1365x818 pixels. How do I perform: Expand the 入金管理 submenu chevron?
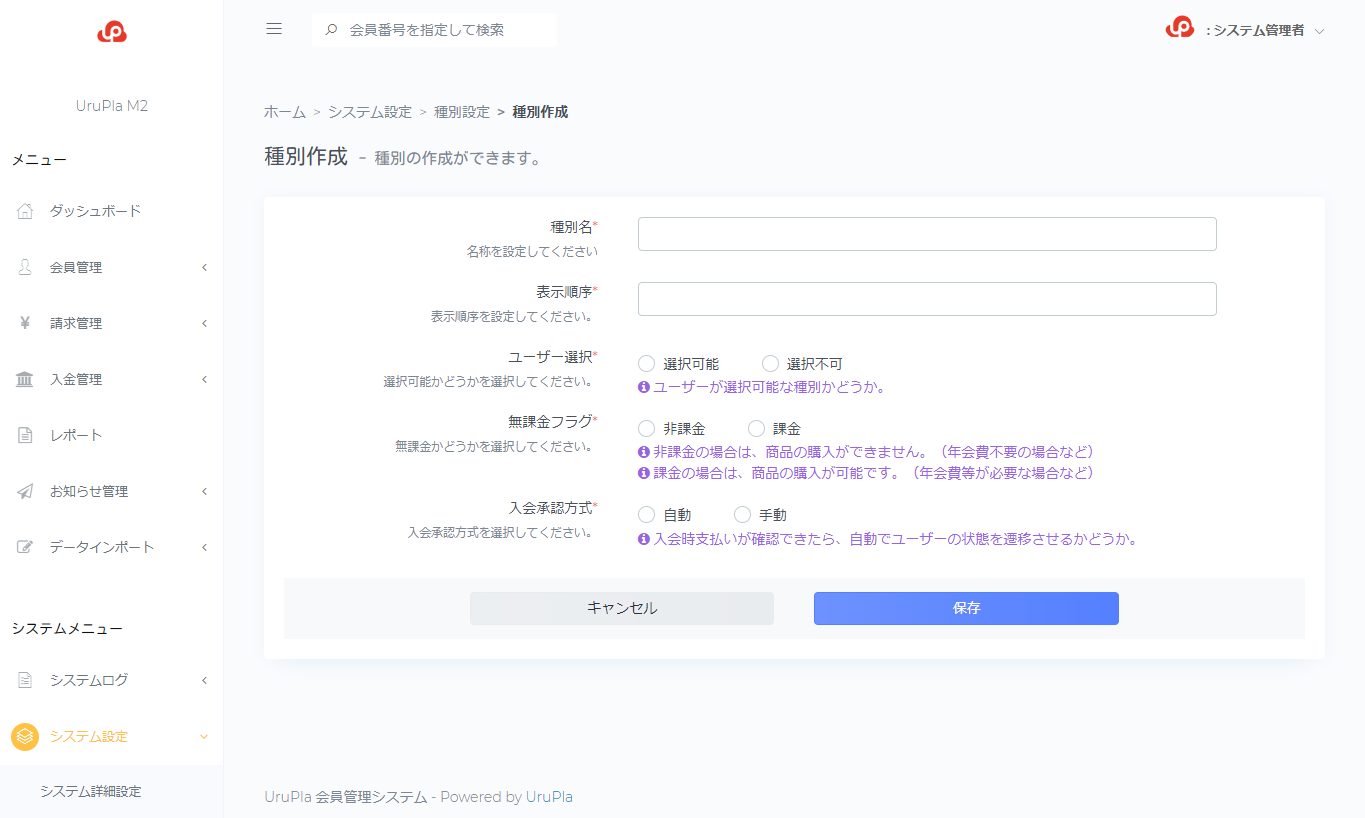tap(204, 379)
